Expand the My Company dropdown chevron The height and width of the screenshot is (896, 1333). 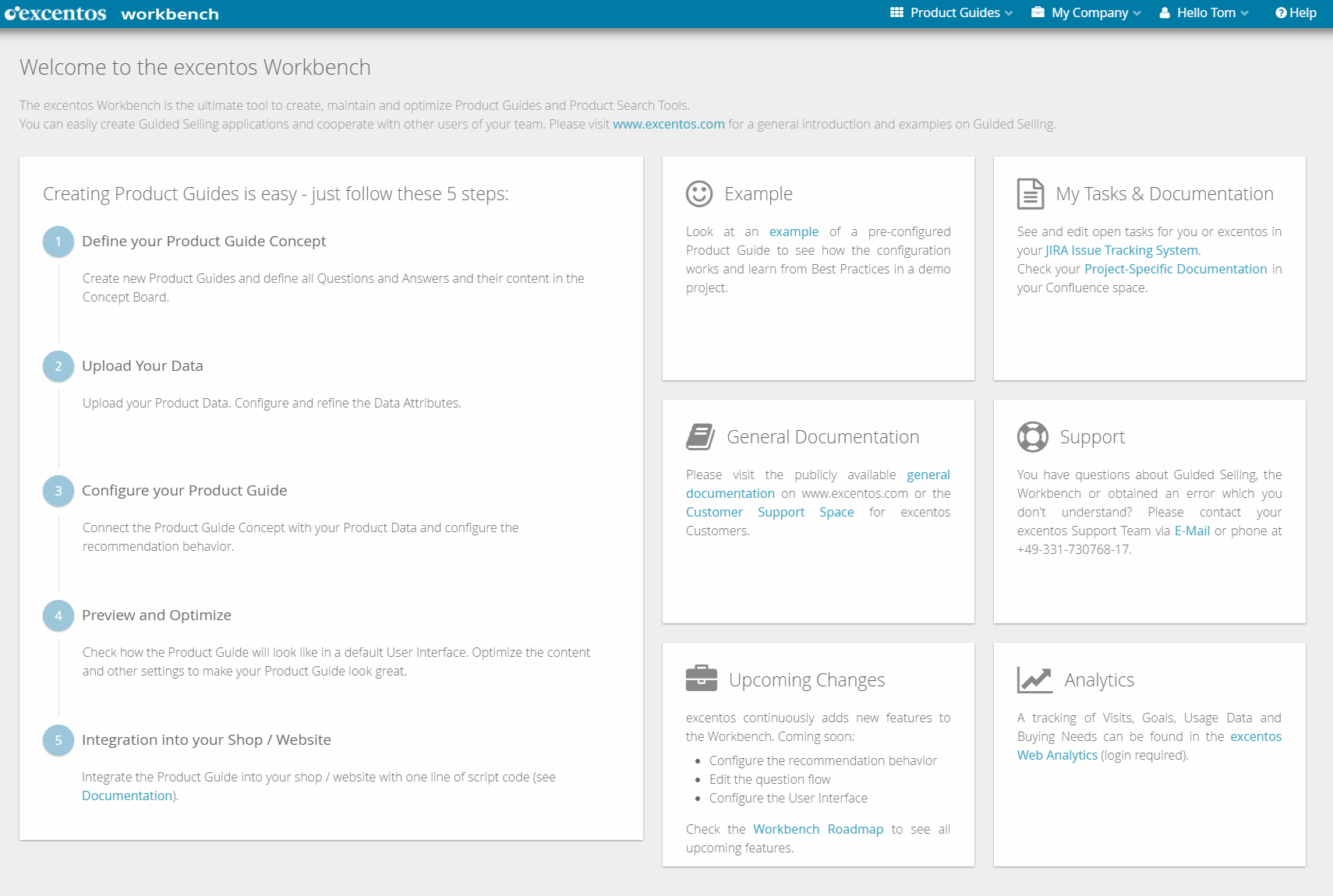(1137, 13)
